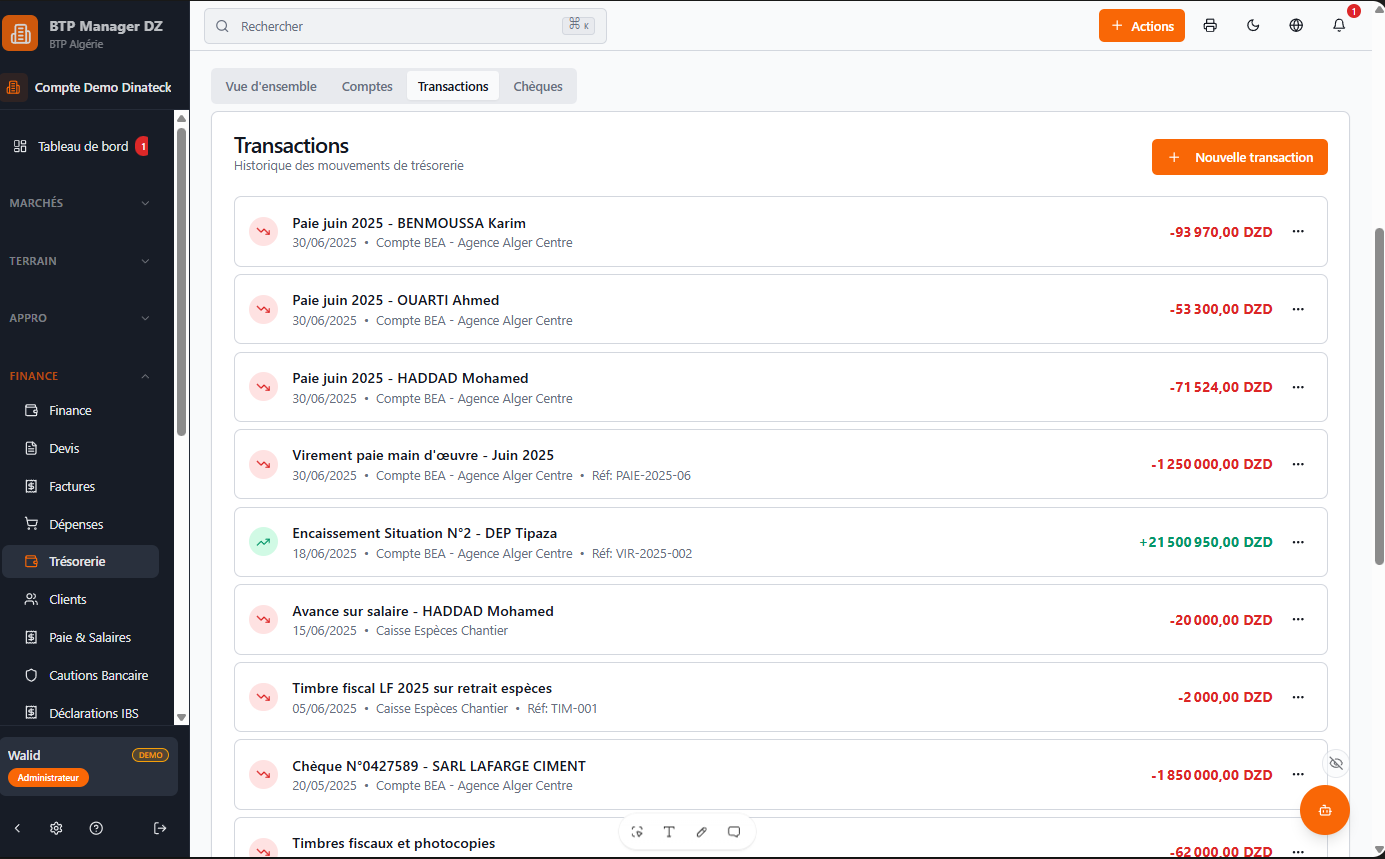Open options menu for Chèque N°0427589
The height and width of the screenshot is (859, 1385).
pyautogui.click(x=1298, y=774)
